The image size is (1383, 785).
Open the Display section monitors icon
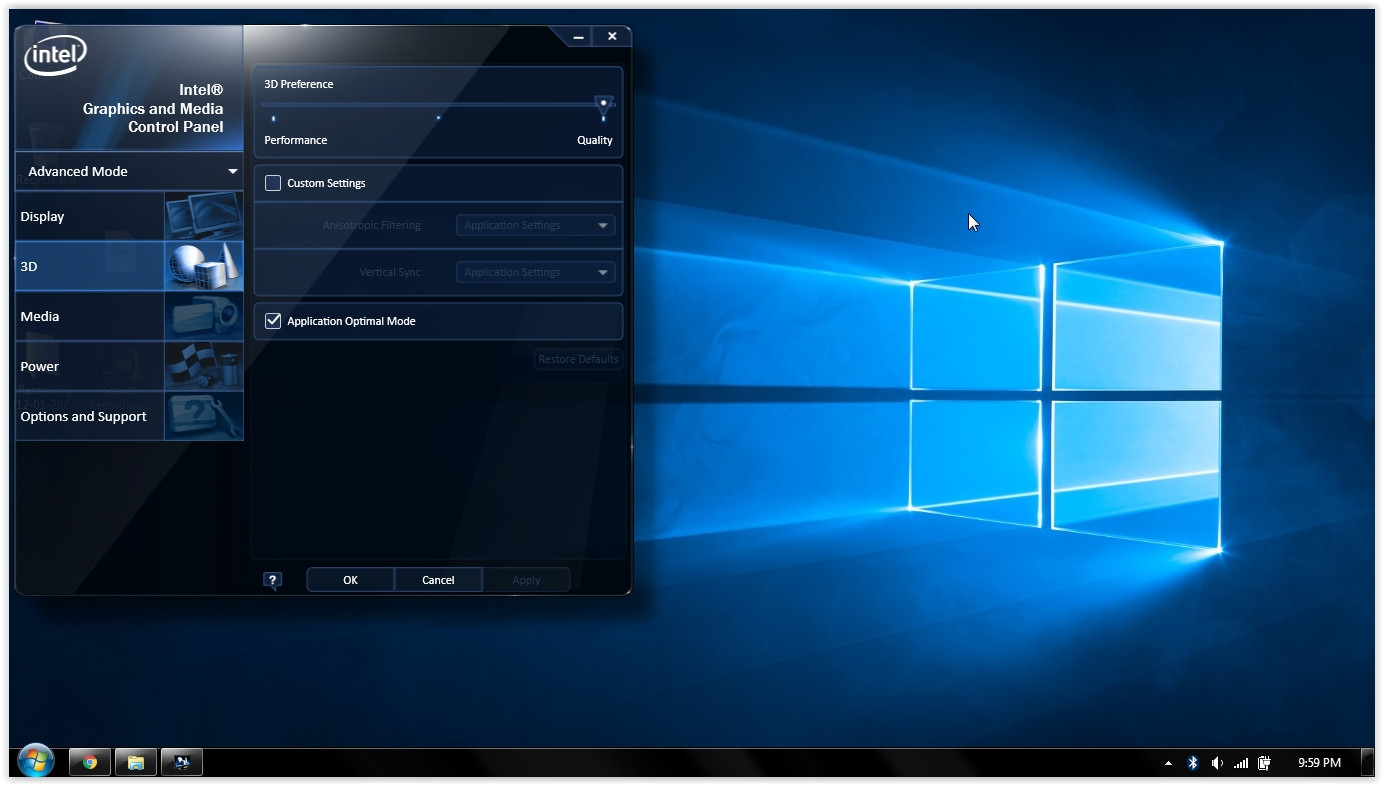[x=203, y=216]
